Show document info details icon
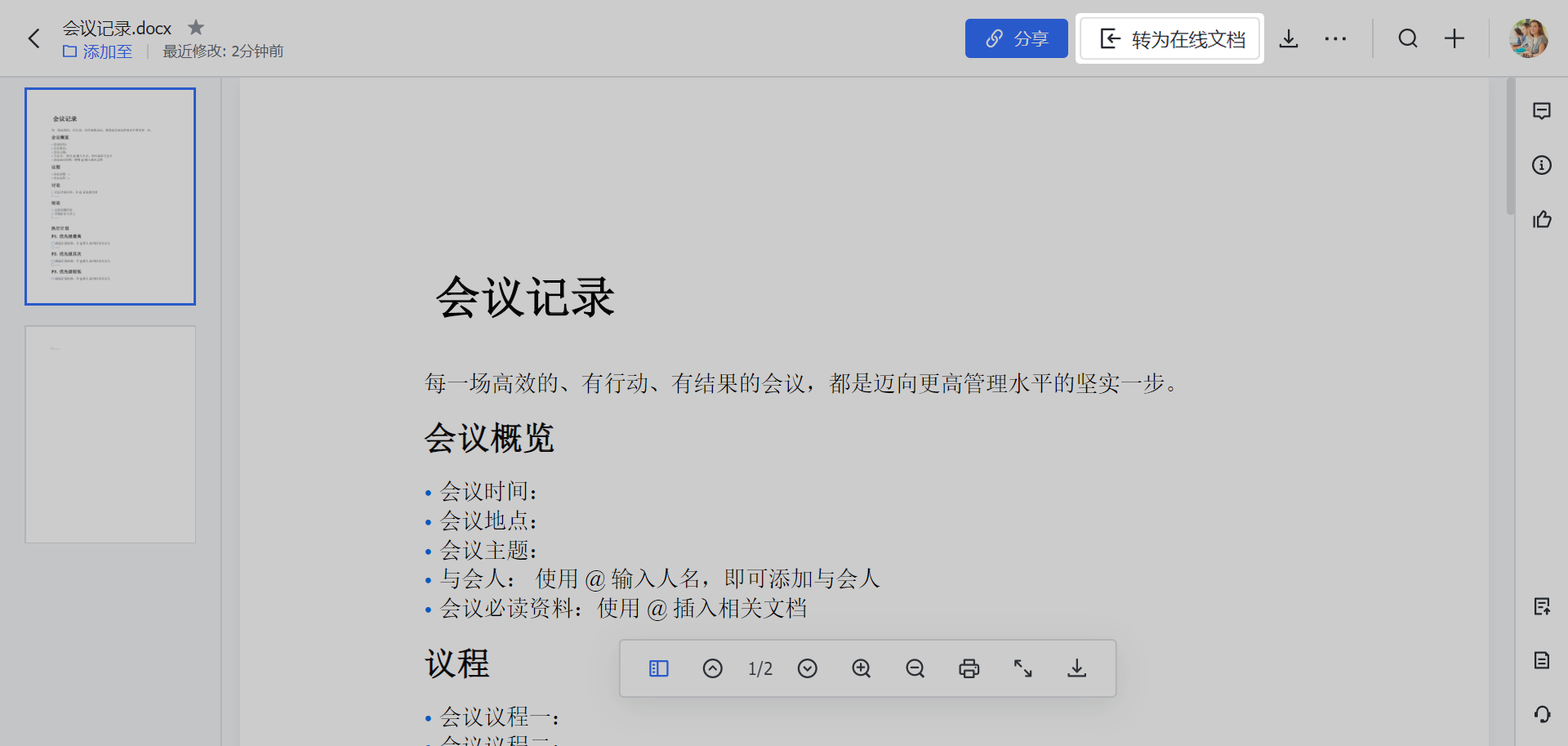Screen dimensions: 1568x746 [x=1541, y=165]
